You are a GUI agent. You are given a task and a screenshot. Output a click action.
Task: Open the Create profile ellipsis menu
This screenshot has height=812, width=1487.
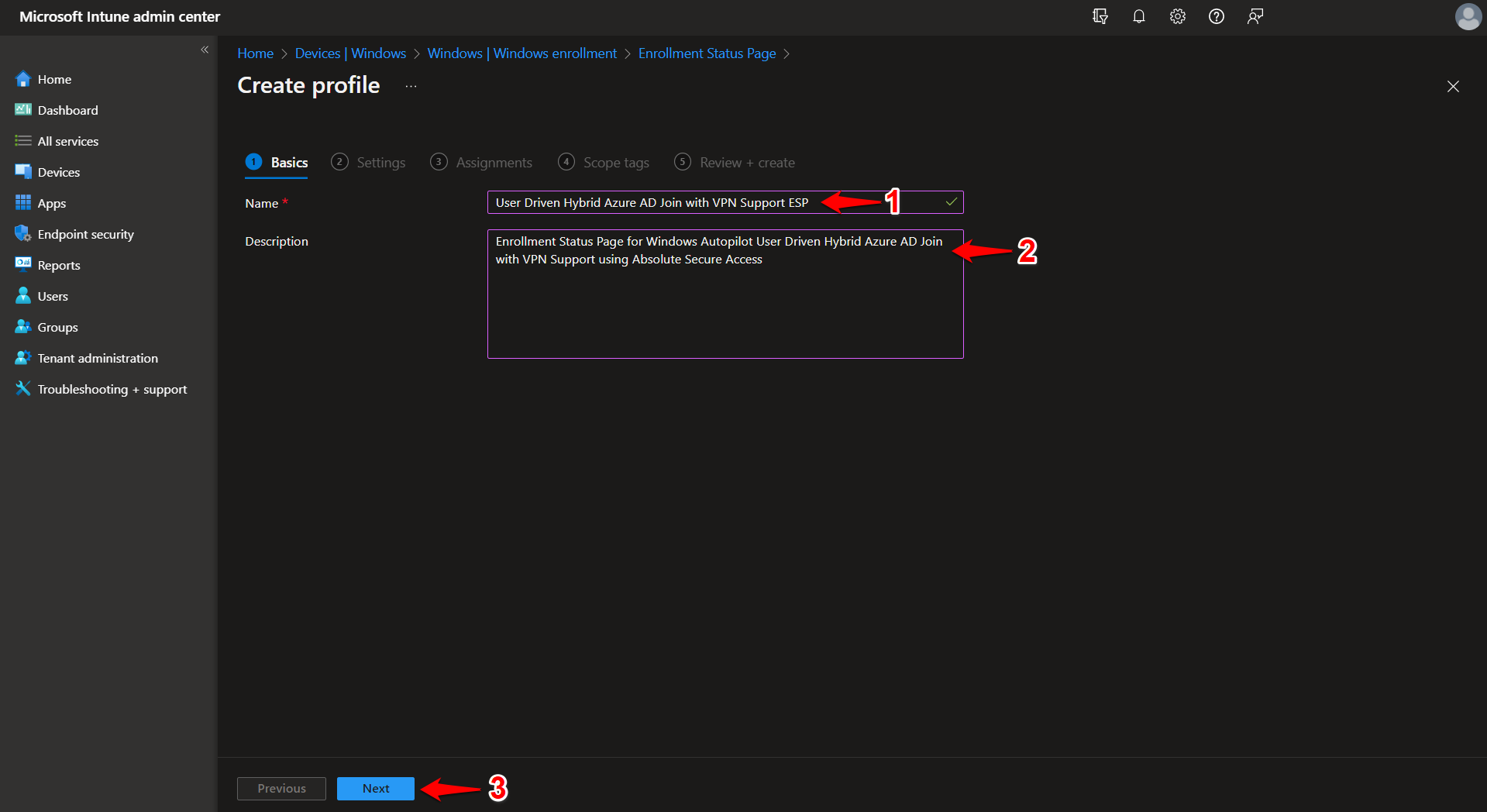click(410, 87)
